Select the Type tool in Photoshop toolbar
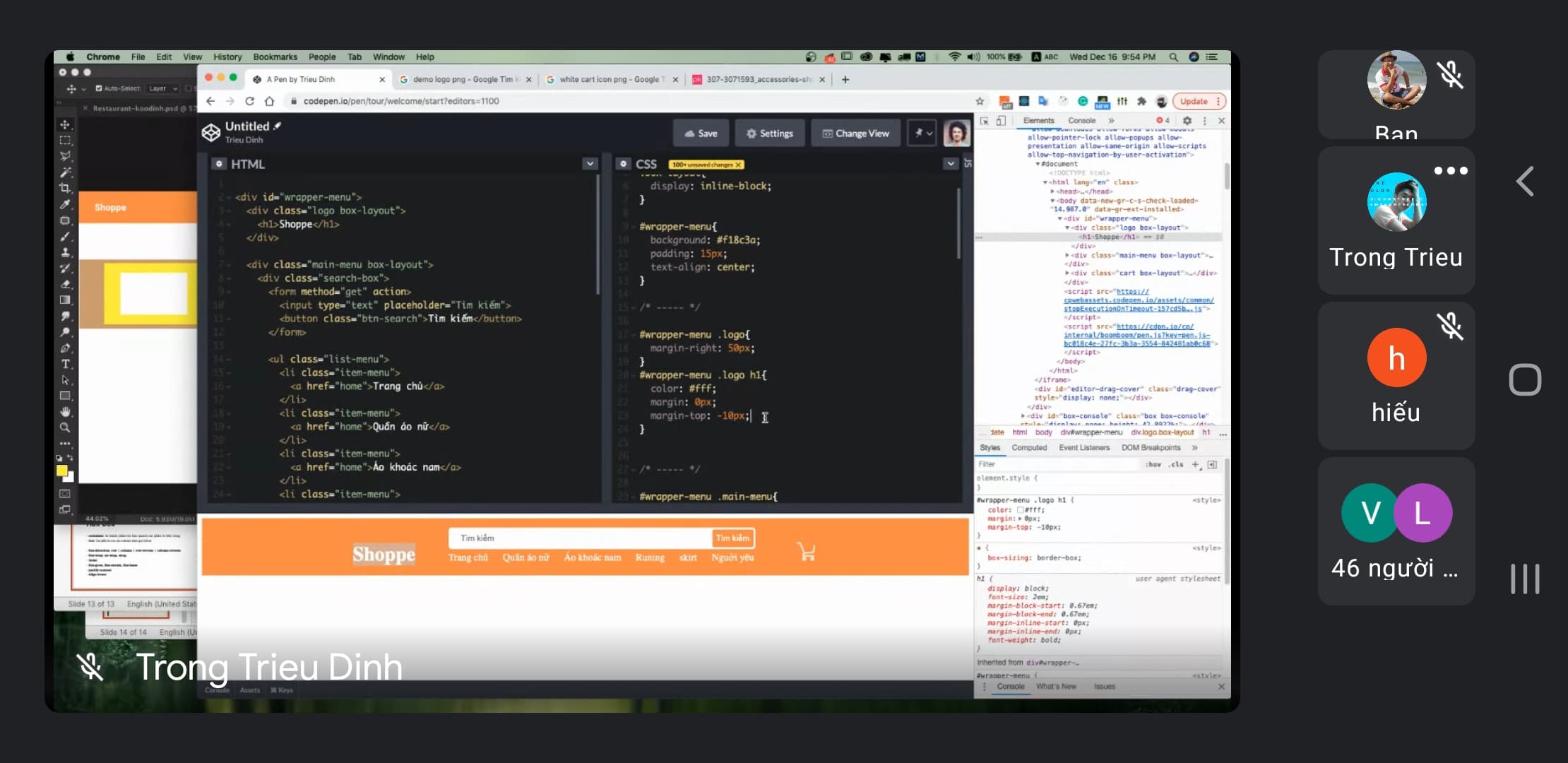The height and width of the screenshot is (763, 1568). tap(66, 364)
